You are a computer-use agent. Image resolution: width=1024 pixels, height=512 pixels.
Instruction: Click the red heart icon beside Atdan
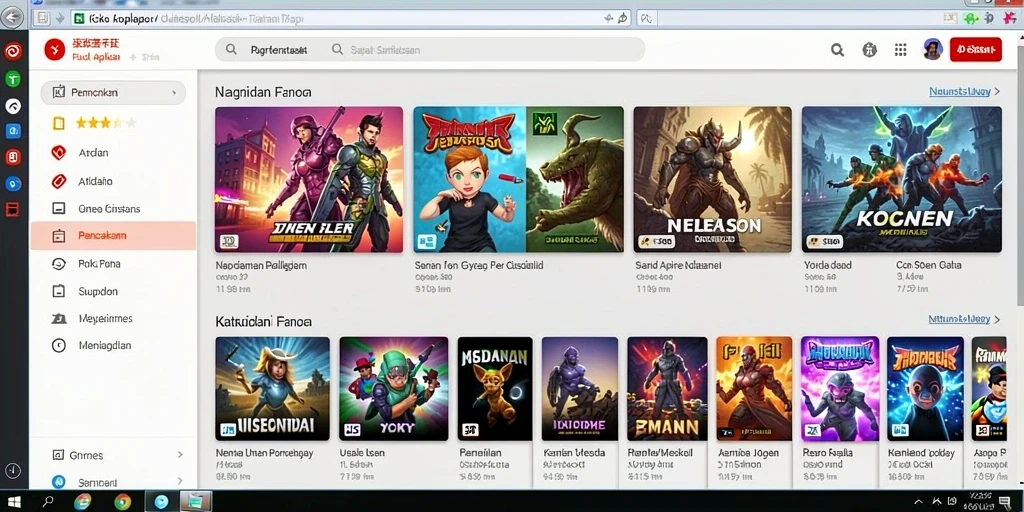[x=59, y=153]
